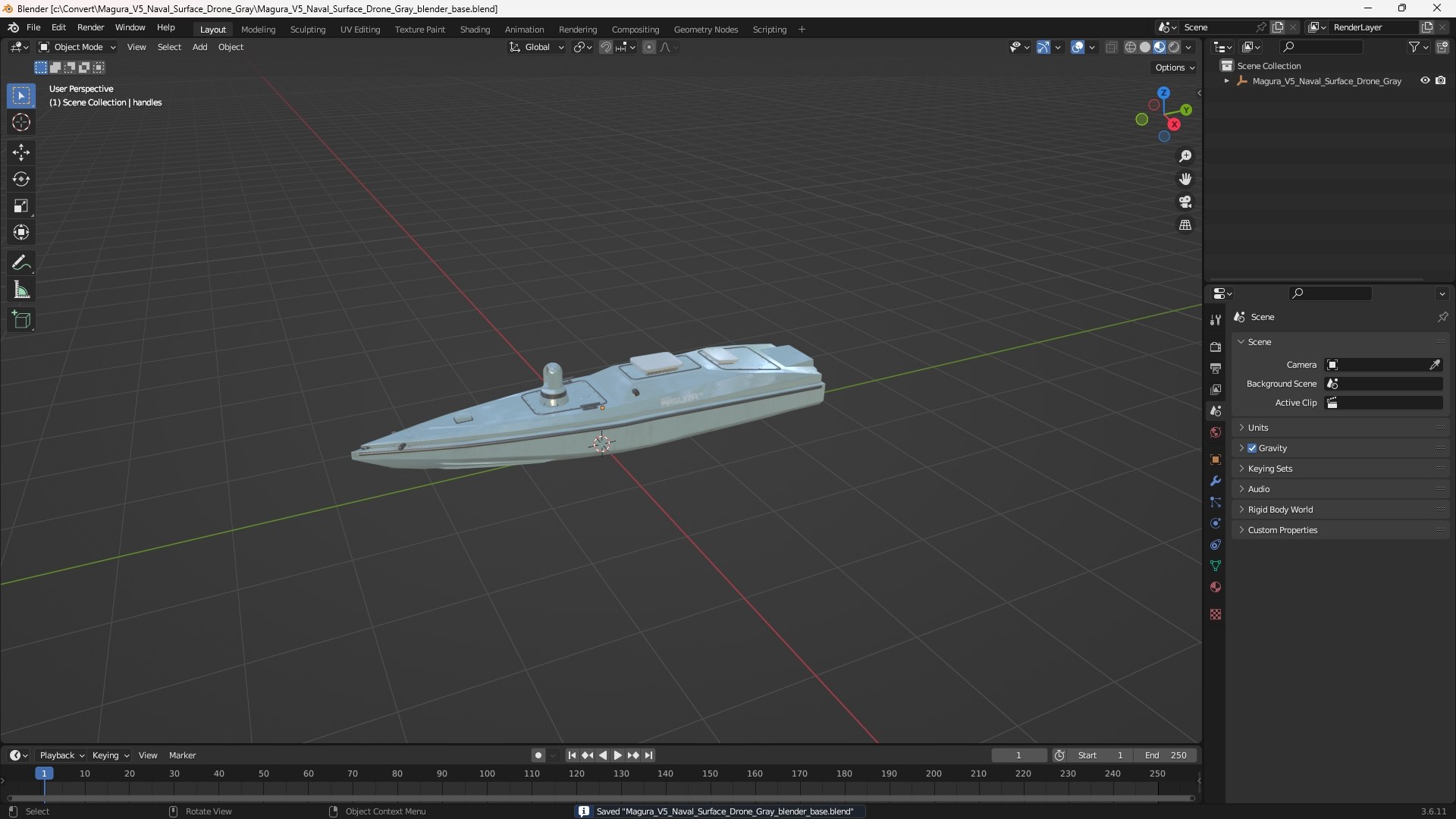Open the Modifiers properties tab
This screenshot has height=819, width=1456.
pos(1216,481)
